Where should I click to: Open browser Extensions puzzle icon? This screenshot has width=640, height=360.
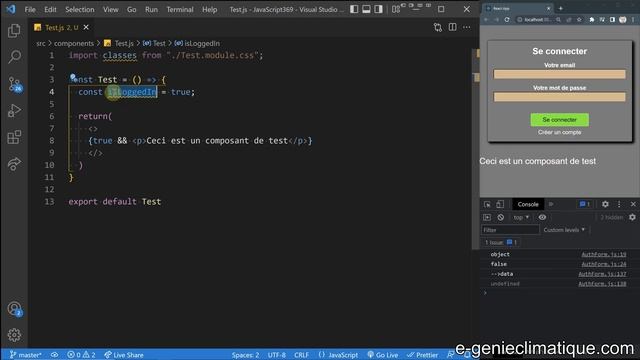tap(591, 19)
